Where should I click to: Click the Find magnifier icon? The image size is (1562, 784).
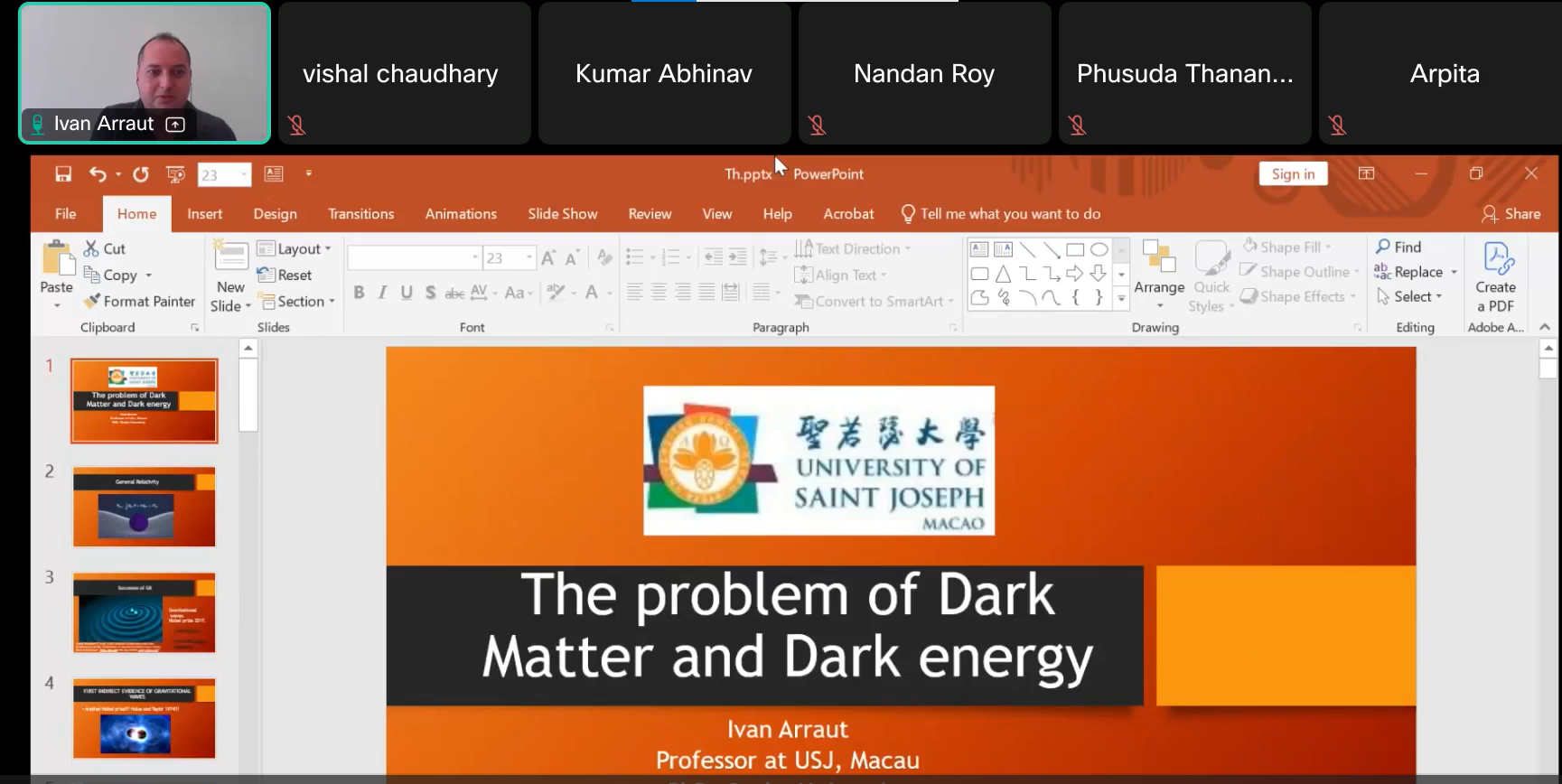pyautogui.click(x=1383, y=247)
